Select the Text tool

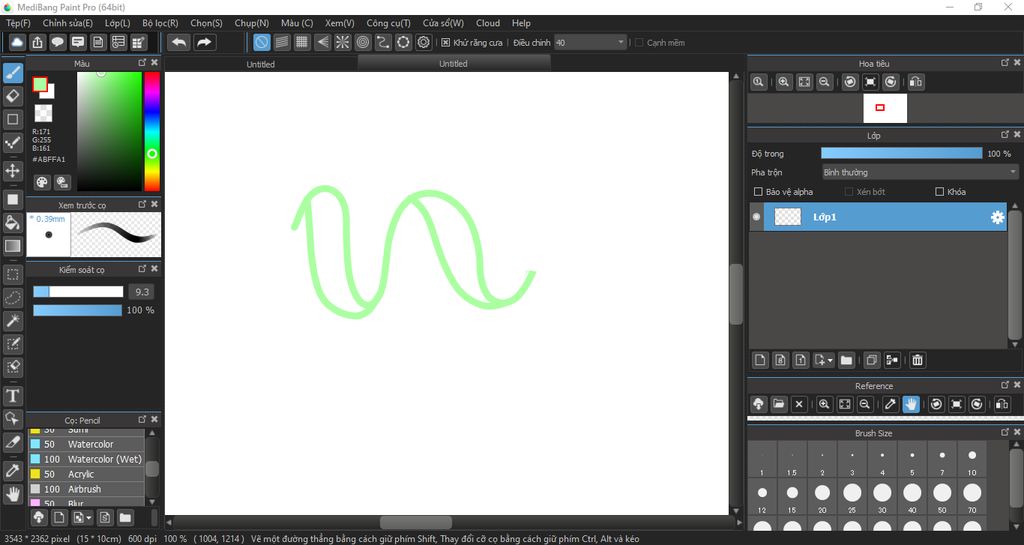tap(12, 396)
